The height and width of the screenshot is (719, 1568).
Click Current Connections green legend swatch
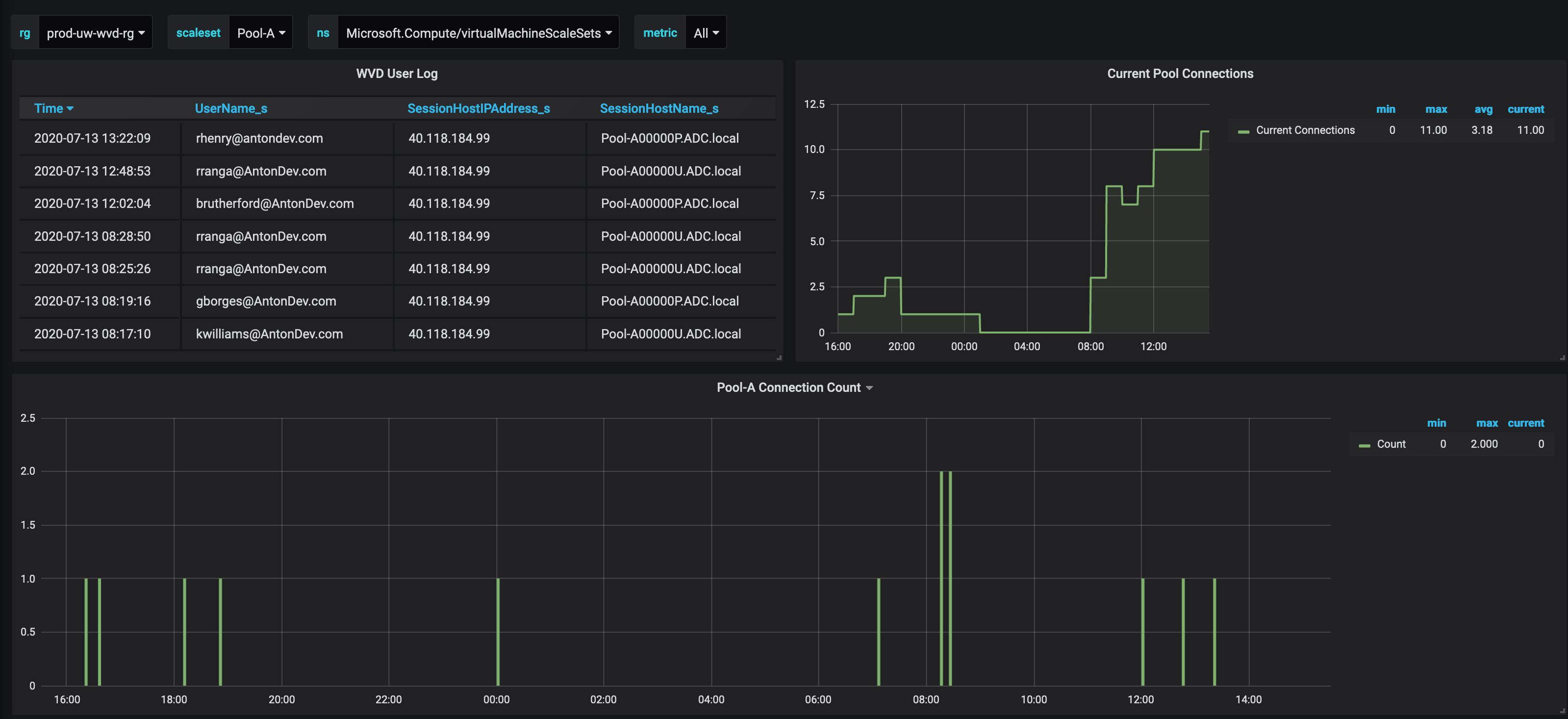point(1243,131)
